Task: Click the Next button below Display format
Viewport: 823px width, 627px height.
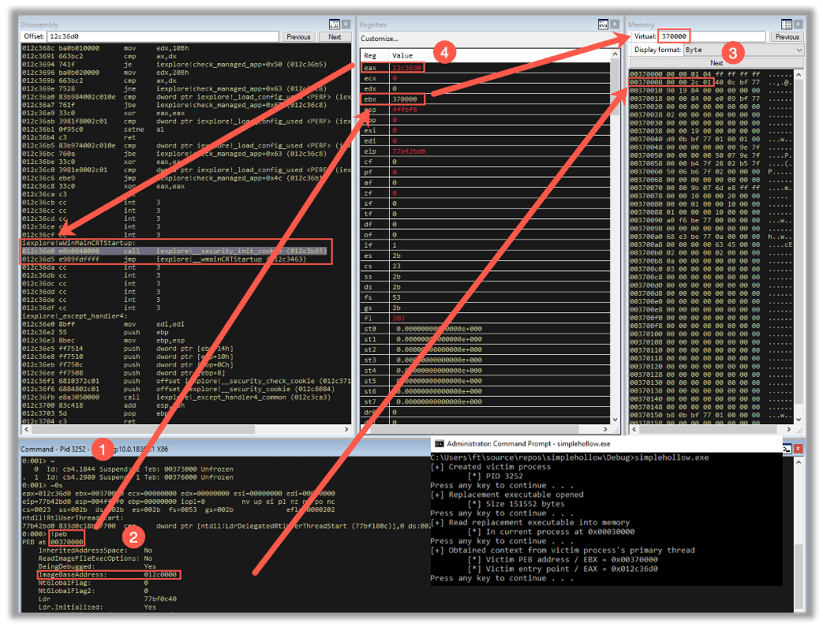Action: [718, 62]
